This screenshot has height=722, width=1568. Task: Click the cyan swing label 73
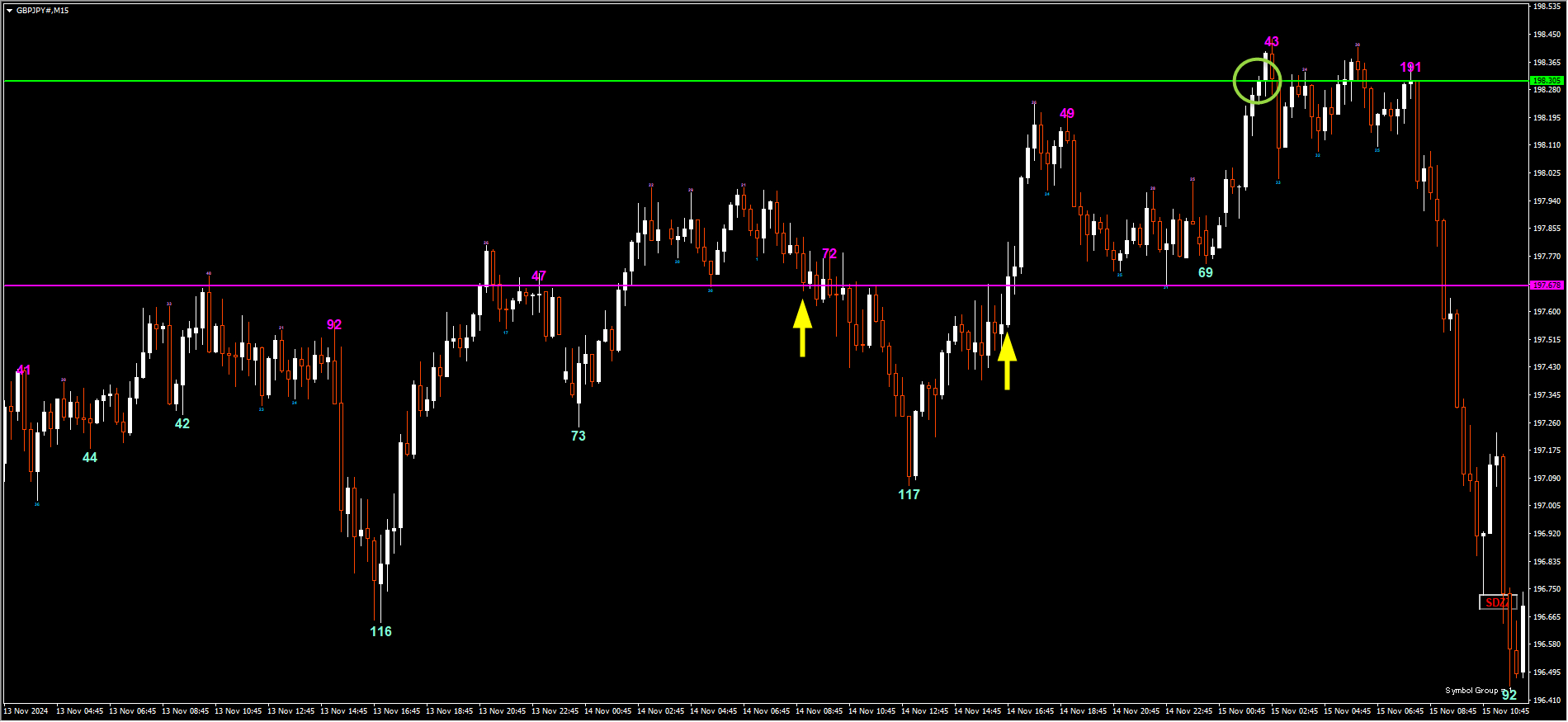[x=579, y=436]
